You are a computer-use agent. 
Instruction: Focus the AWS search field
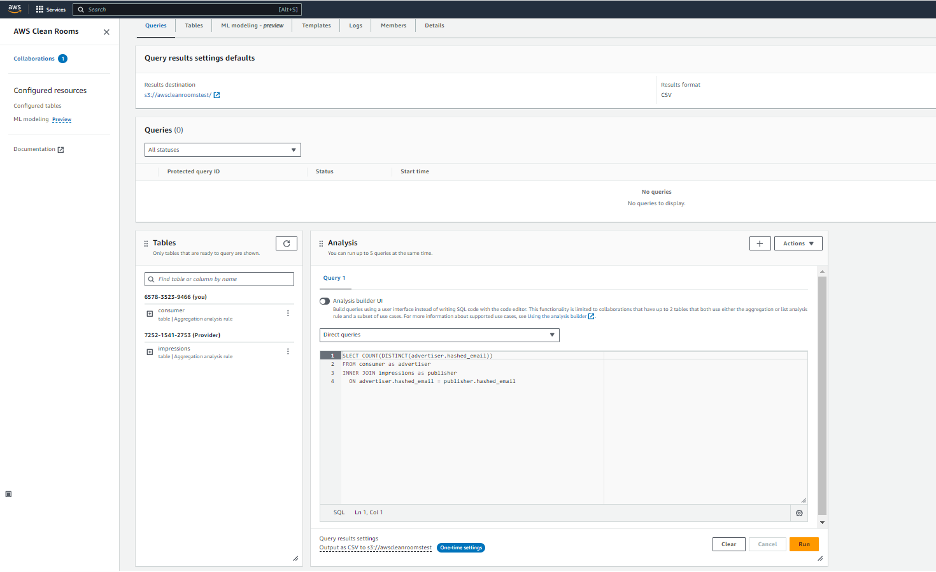pos(187,10)
